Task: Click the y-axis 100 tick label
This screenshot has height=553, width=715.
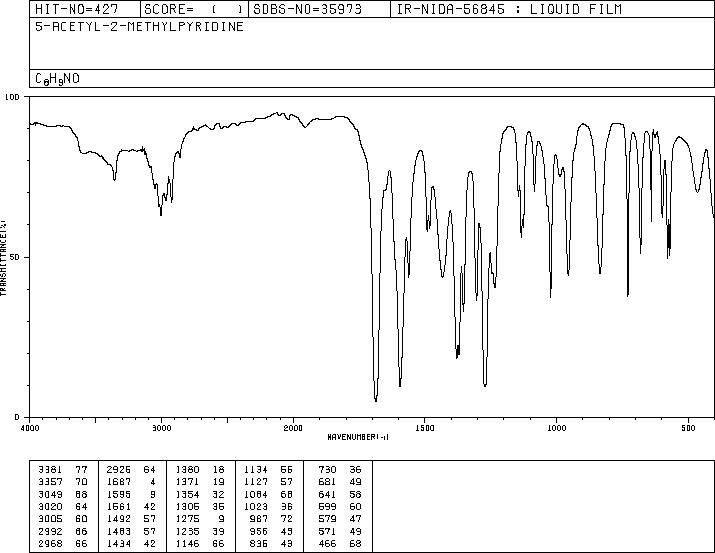Action: [x=12, y=97]
